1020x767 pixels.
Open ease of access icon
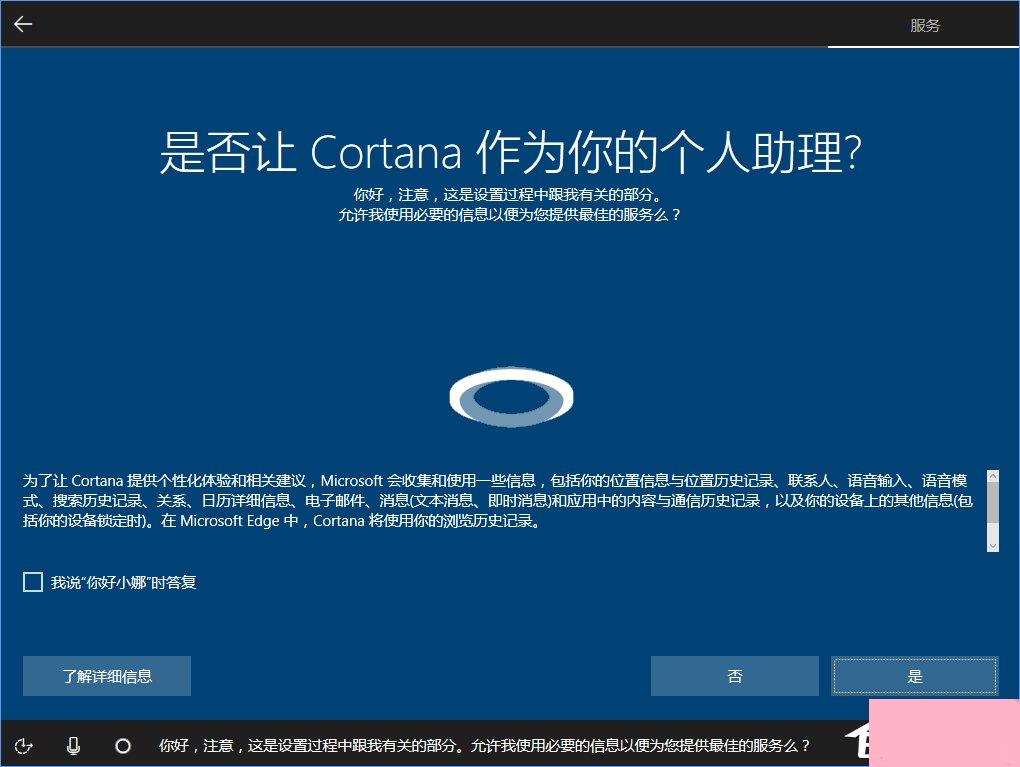(x=24, y=746)
